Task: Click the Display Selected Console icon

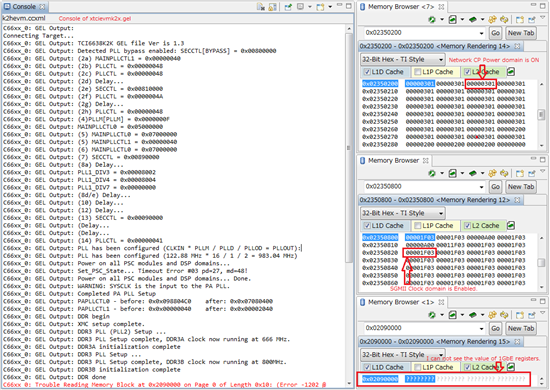Action: pyautogui.click(x=301, y=7)
